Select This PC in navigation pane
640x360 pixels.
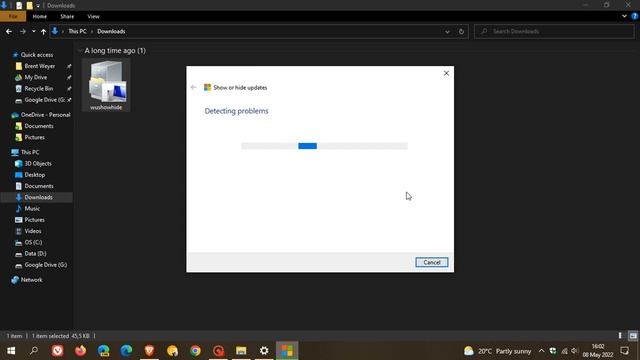point(30,152)
